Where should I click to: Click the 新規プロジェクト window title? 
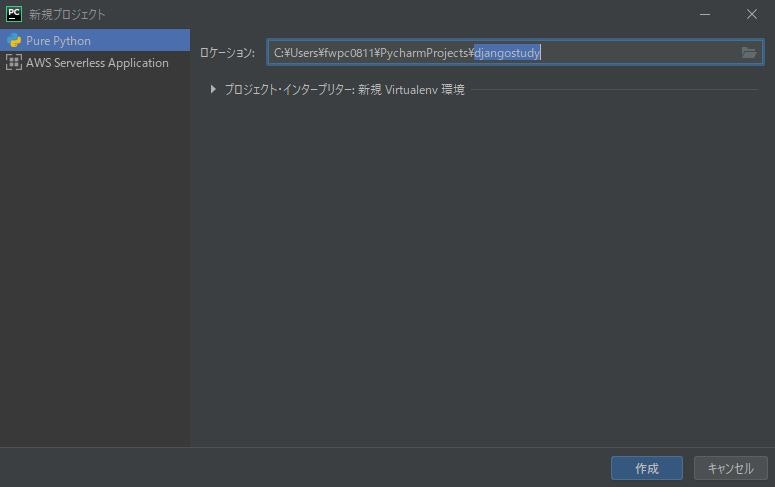pos(67,15)
